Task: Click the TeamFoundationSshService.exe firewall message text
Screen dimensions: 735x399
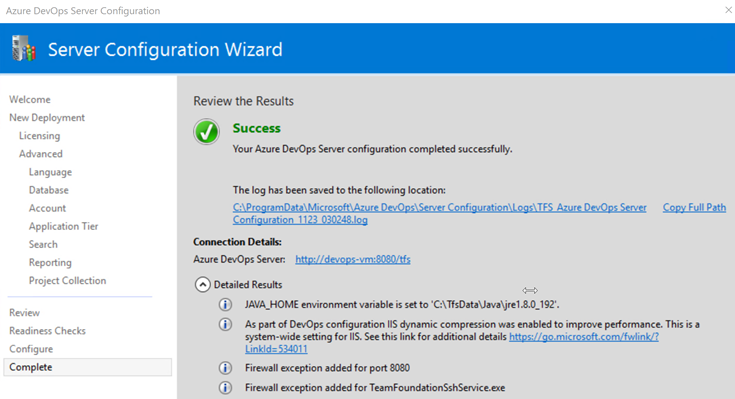Action: (375, 388)
